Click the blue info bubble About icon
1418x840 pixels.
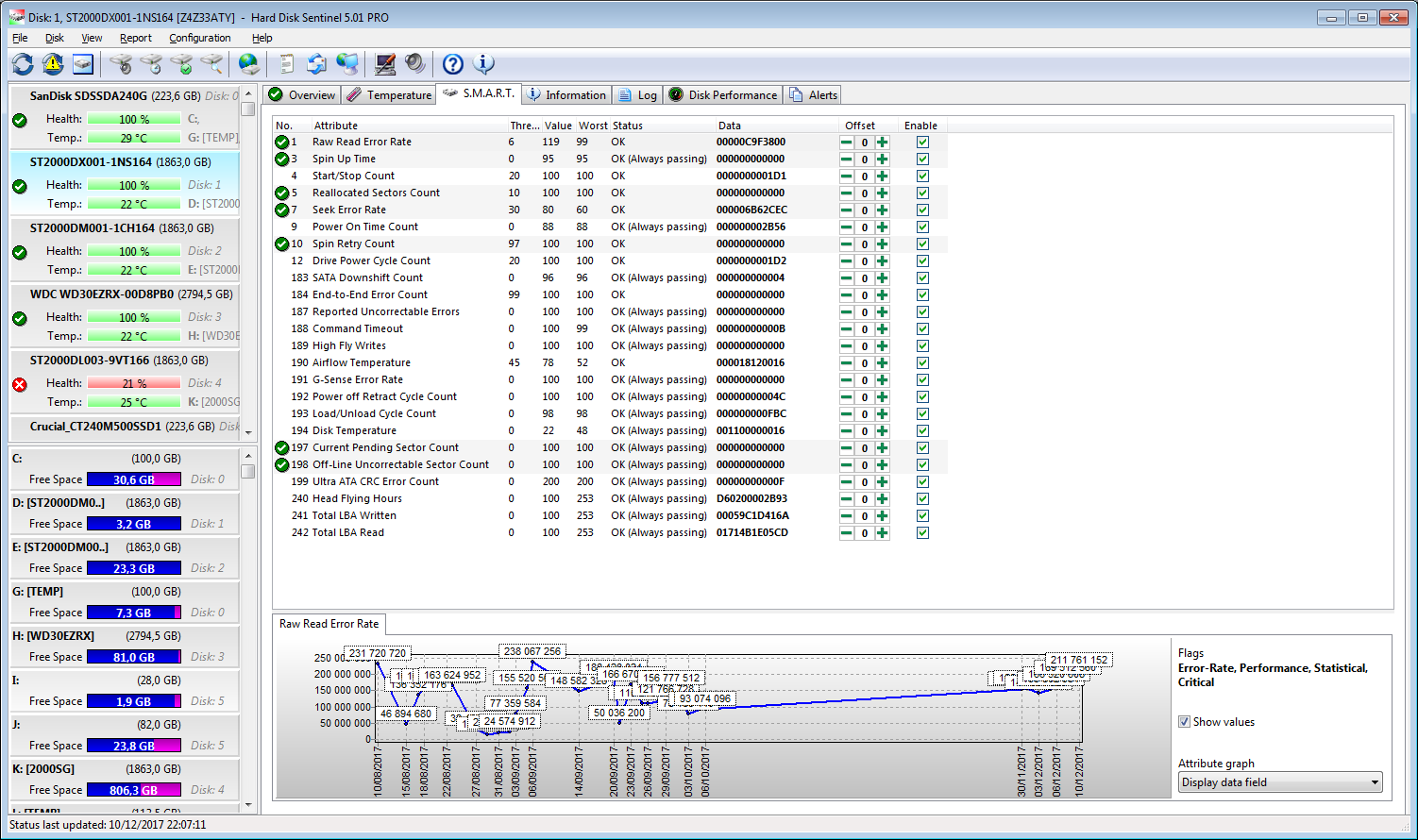(x=483, y=64)
